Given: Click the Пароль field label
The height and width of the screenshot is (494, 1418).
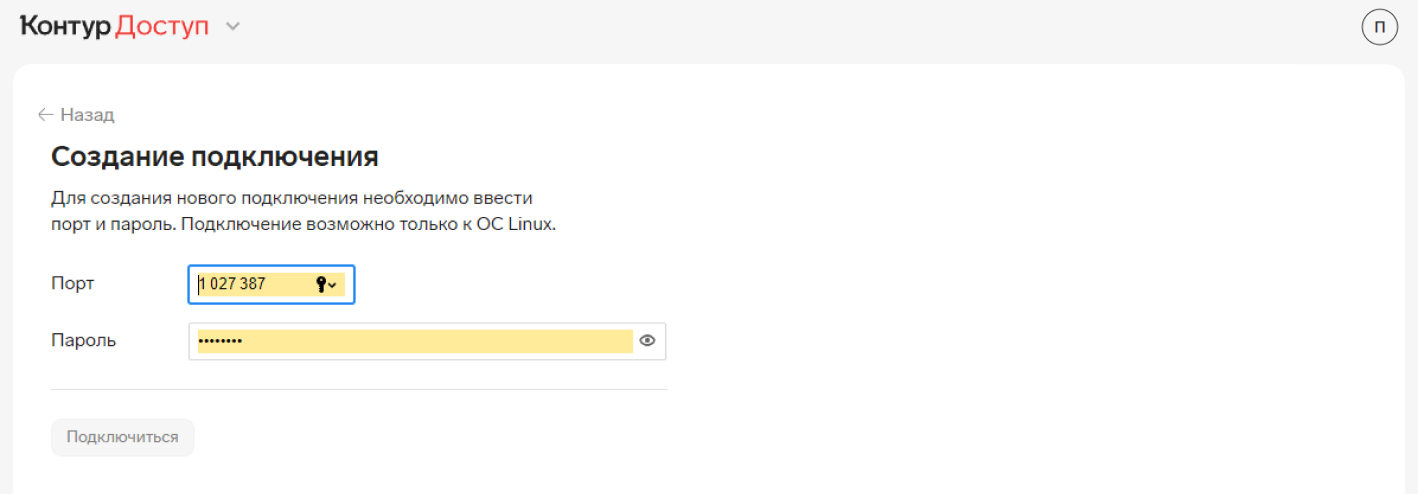Looking at the screenshot, I should pyautogui.click(x=84, y=340).
